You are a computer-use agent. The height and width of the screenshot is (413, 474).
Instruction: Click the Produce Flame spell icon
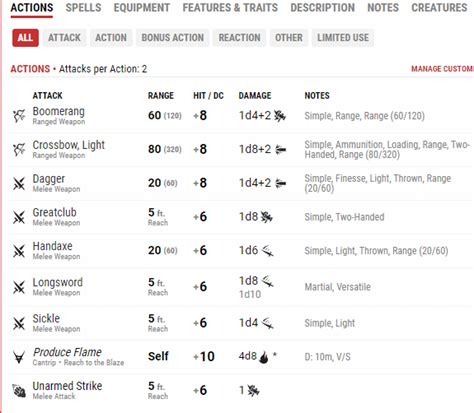[19, 357]
